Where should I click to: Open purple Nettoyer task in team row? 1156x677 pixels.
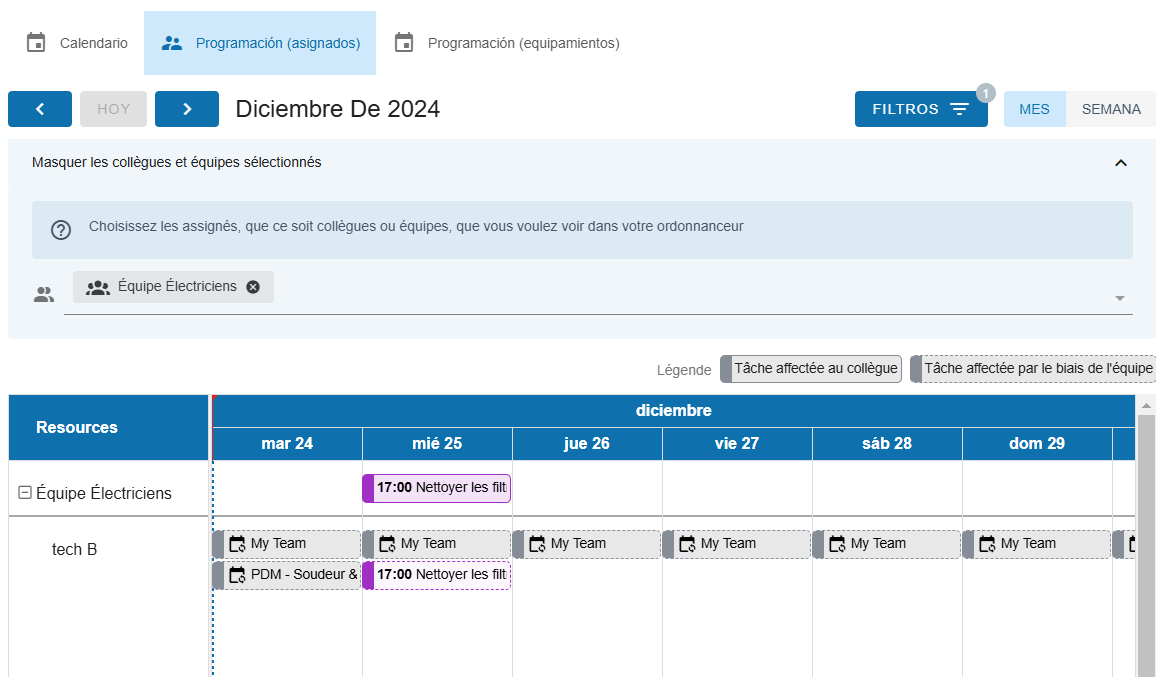pyautogui.click(x=436, y=488)
